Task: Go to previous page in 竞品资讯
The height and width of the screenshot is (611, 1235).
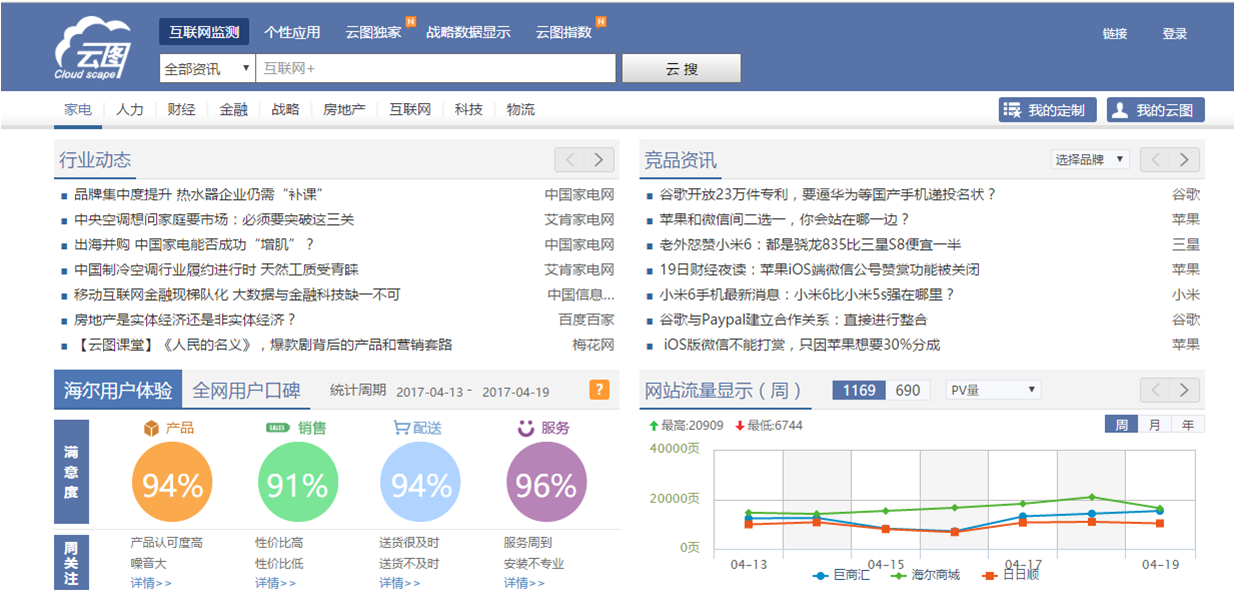Action: coord(1156,159)
